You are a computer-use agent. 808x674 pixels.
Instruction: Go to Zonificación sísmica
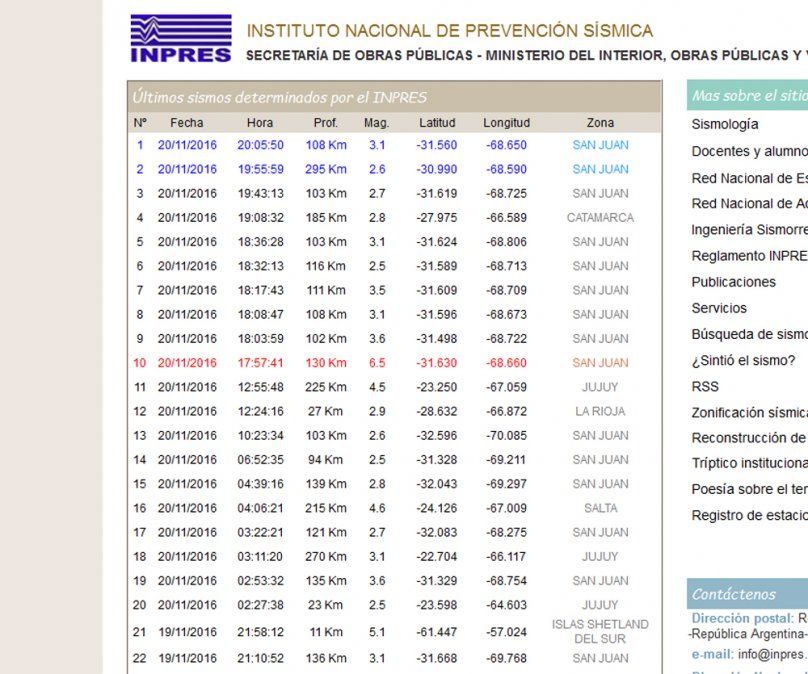click(x=749, y=412)
